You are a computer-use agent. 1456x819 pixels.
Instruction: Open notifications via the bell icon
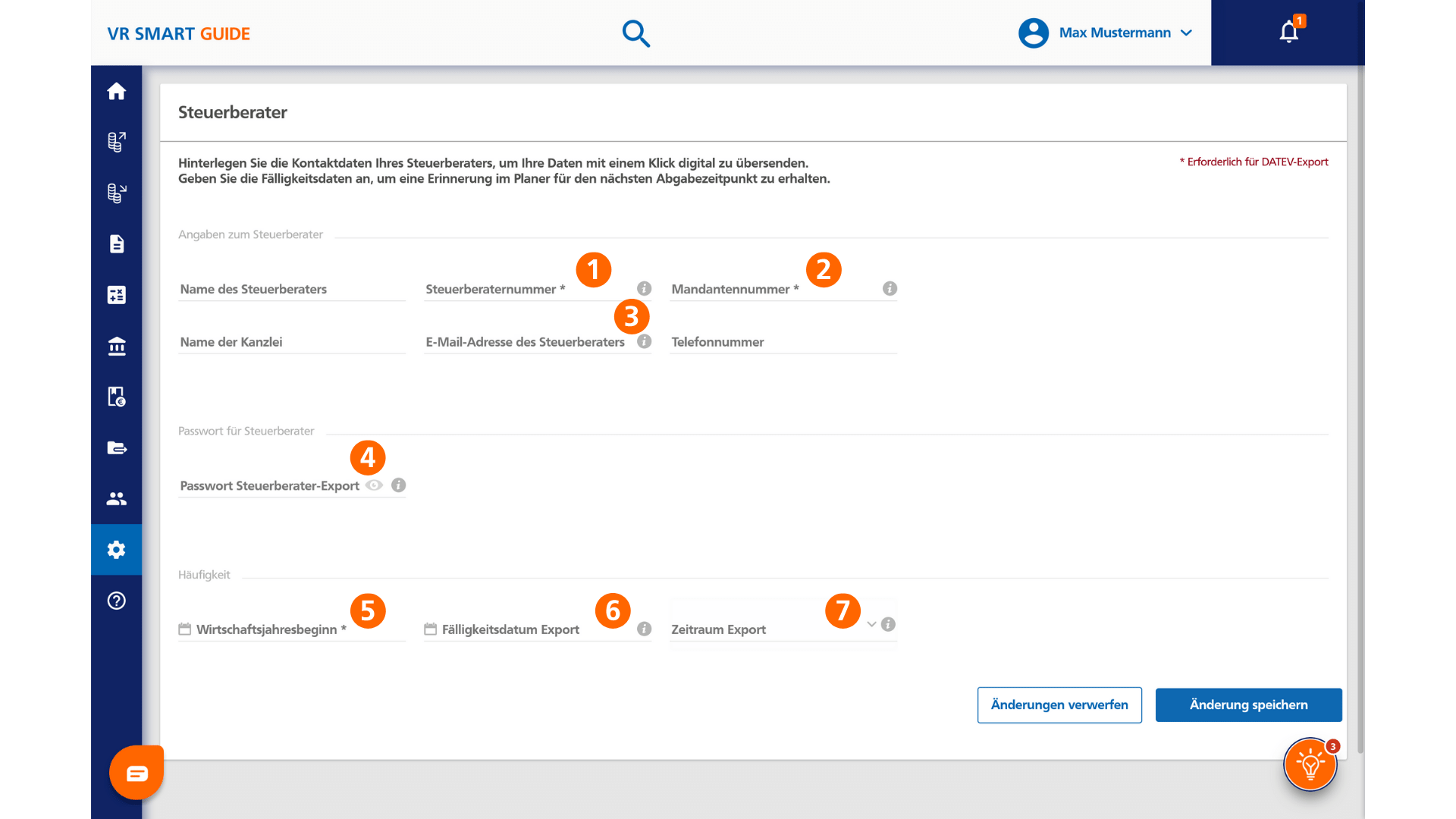point(1288,33)
